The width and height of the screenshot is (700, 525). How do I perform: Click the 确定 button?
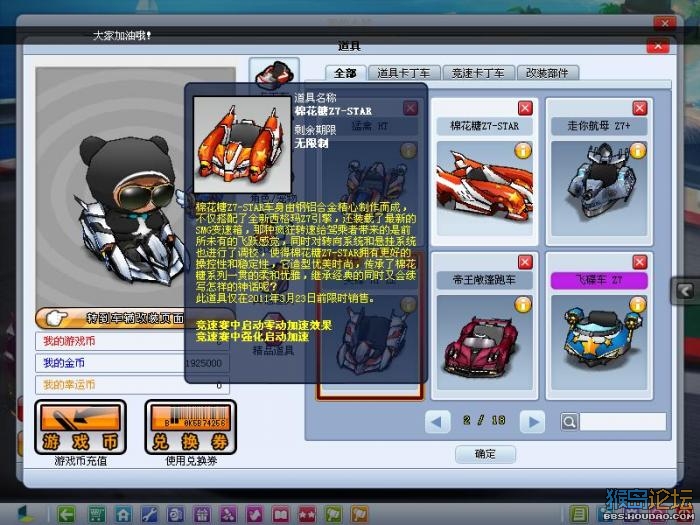(485, 454)
